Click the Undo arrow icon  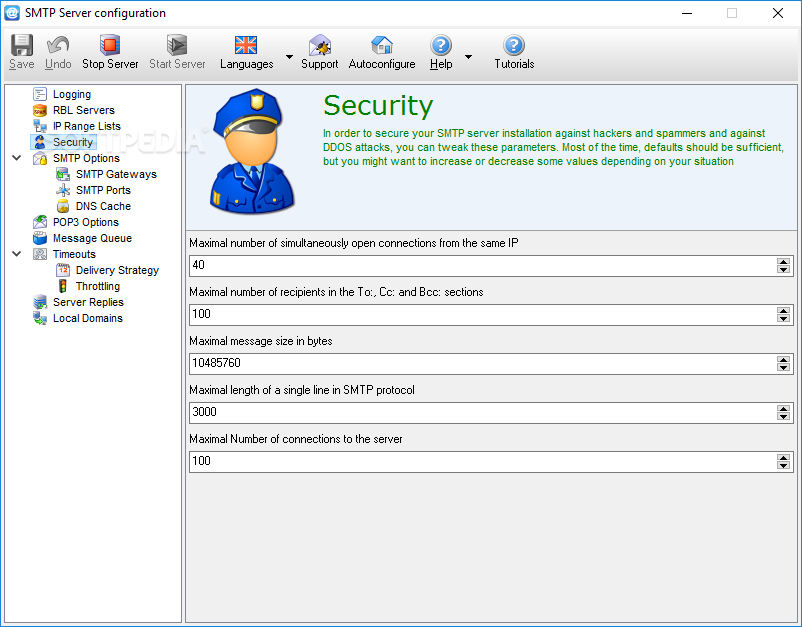pyautogui.click(x=58, y=45)
